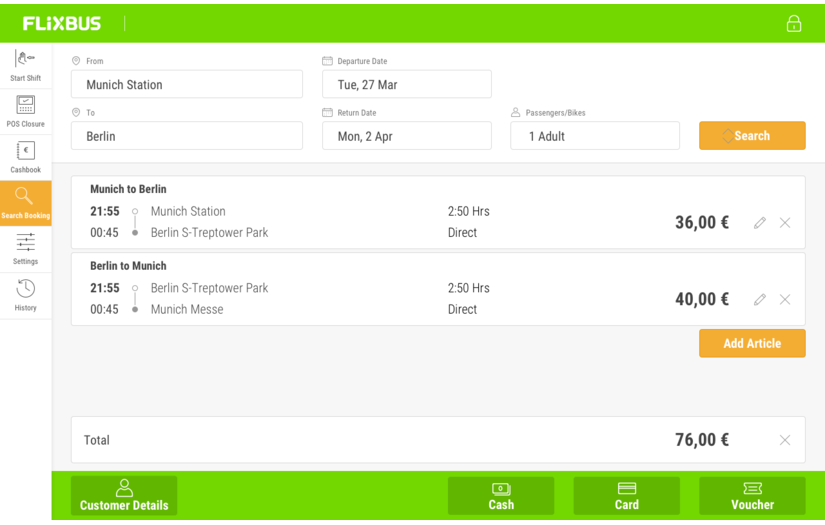
Task: Click the lock icon in header
Action: pyautogui.click(x=793, y=24)
